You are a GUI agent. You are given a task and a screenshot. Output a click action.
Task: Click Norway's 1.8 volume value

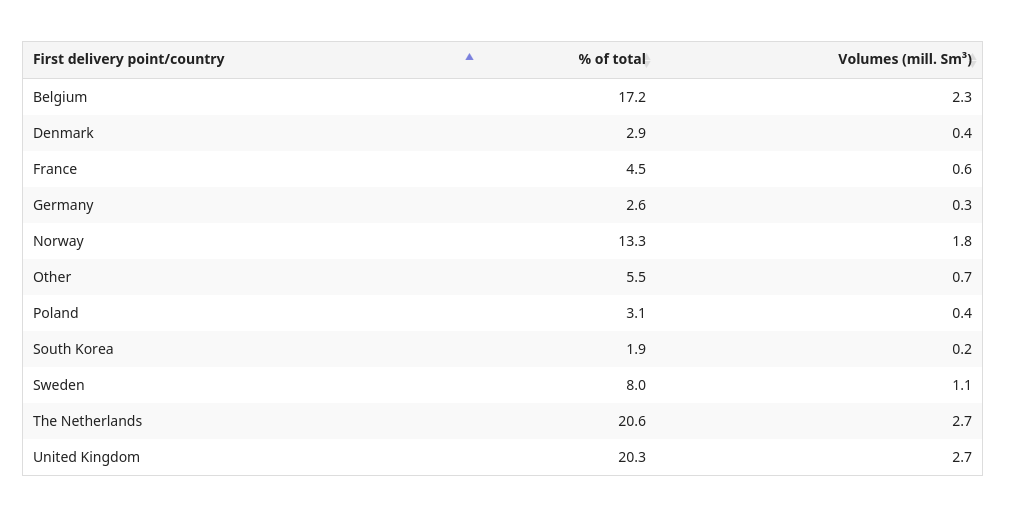tap(962, 241)
